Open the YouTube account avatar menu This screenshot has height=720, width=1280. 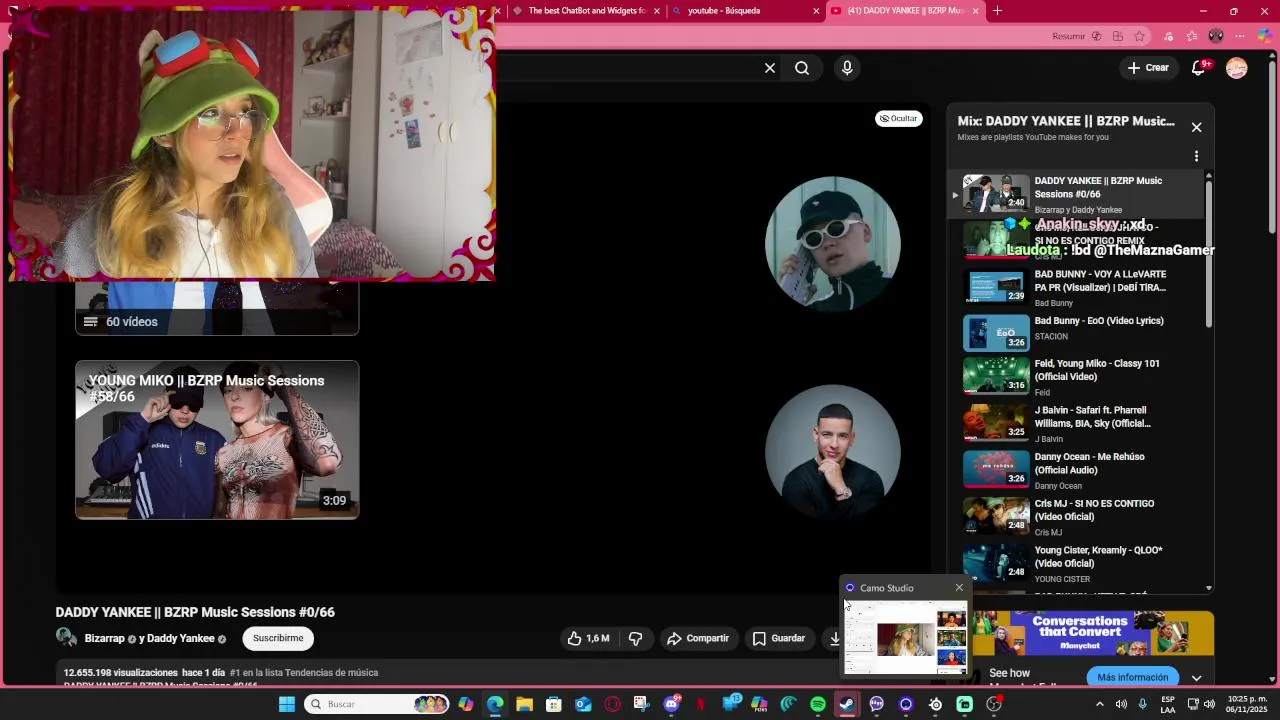[x=1237, y=68]
